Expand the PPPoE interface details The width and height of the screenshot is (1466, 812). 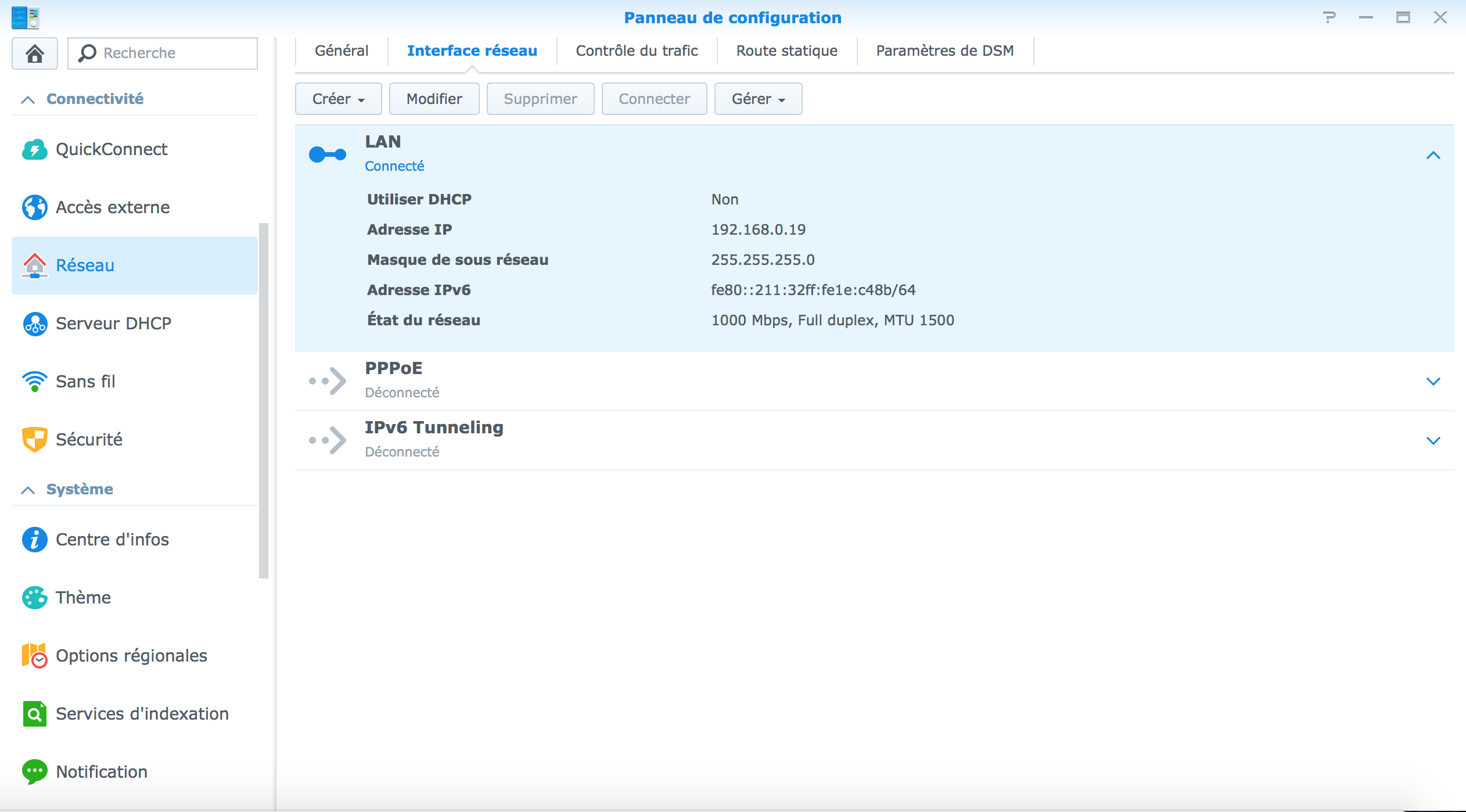pos(1433,382)
